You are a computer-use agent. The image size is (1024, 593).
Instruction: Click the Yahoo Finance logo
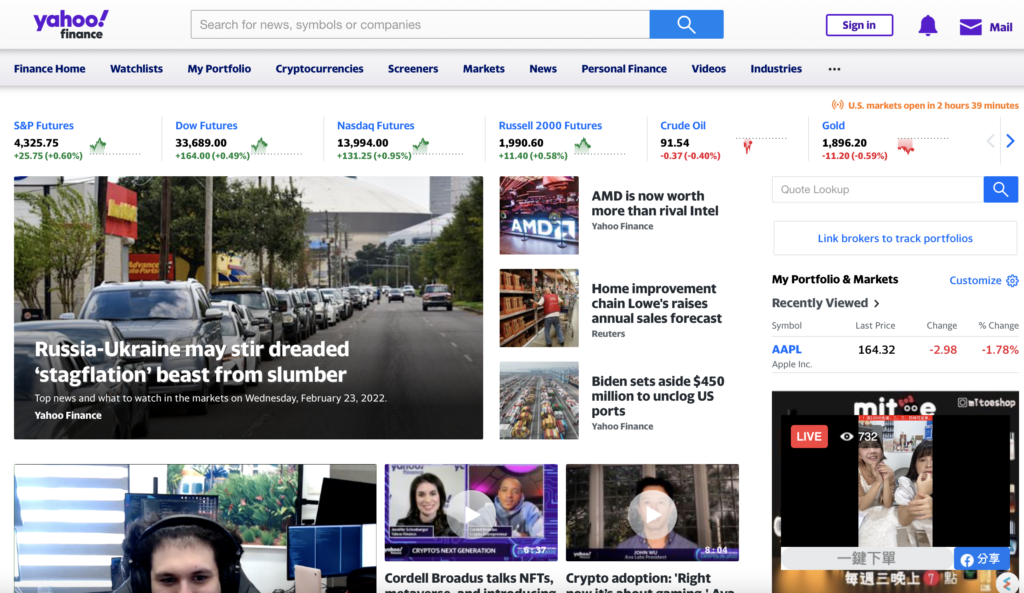click(x=71, y=24)
